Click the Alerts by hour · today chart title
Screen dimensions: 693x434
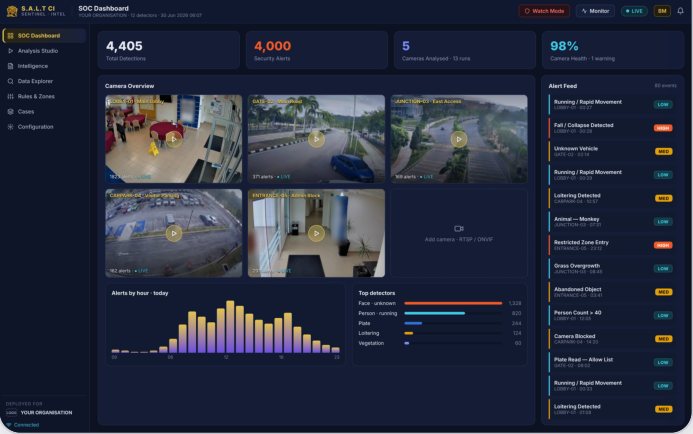[140, 293]
